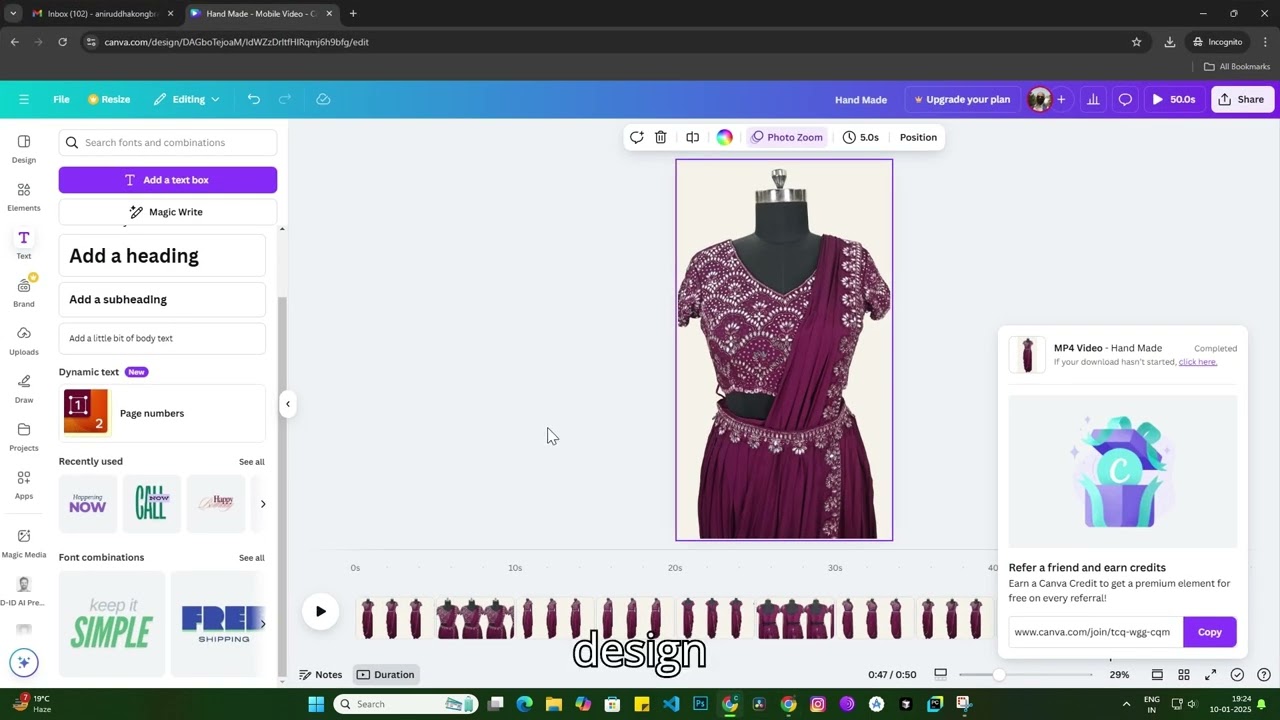The image size is (1280, 720).
Task: Click the Share button
Action: (1241, 99)
